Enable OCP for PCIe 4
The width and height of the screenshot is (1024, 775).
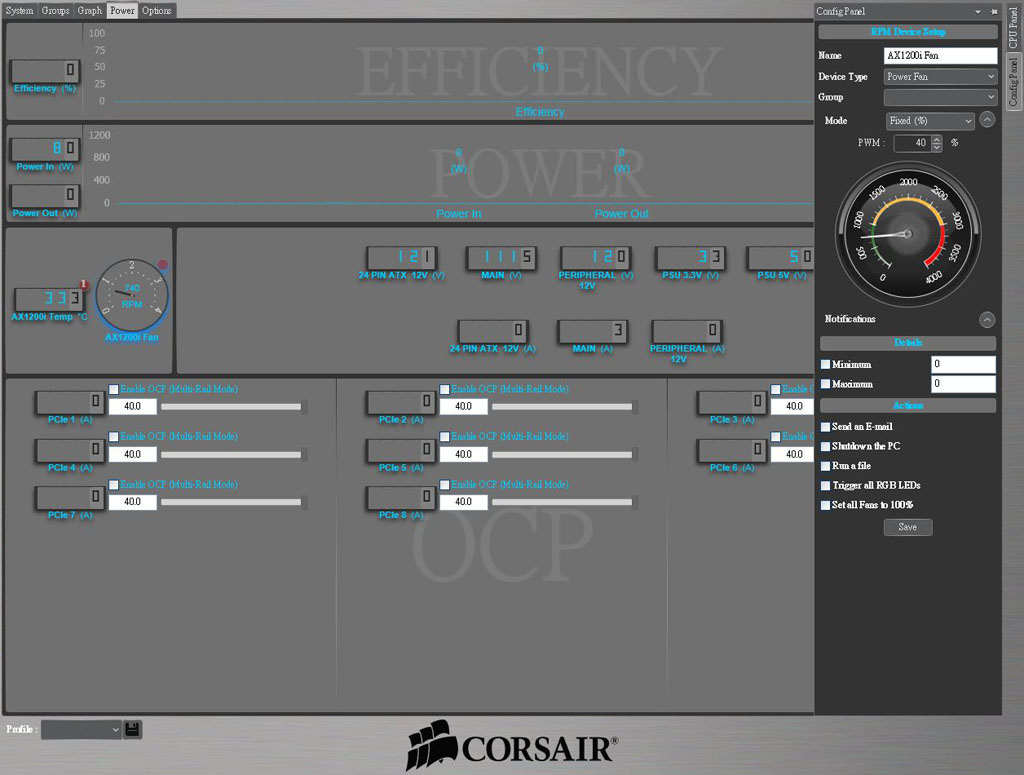pyautogui.click(x=114, y=437)
